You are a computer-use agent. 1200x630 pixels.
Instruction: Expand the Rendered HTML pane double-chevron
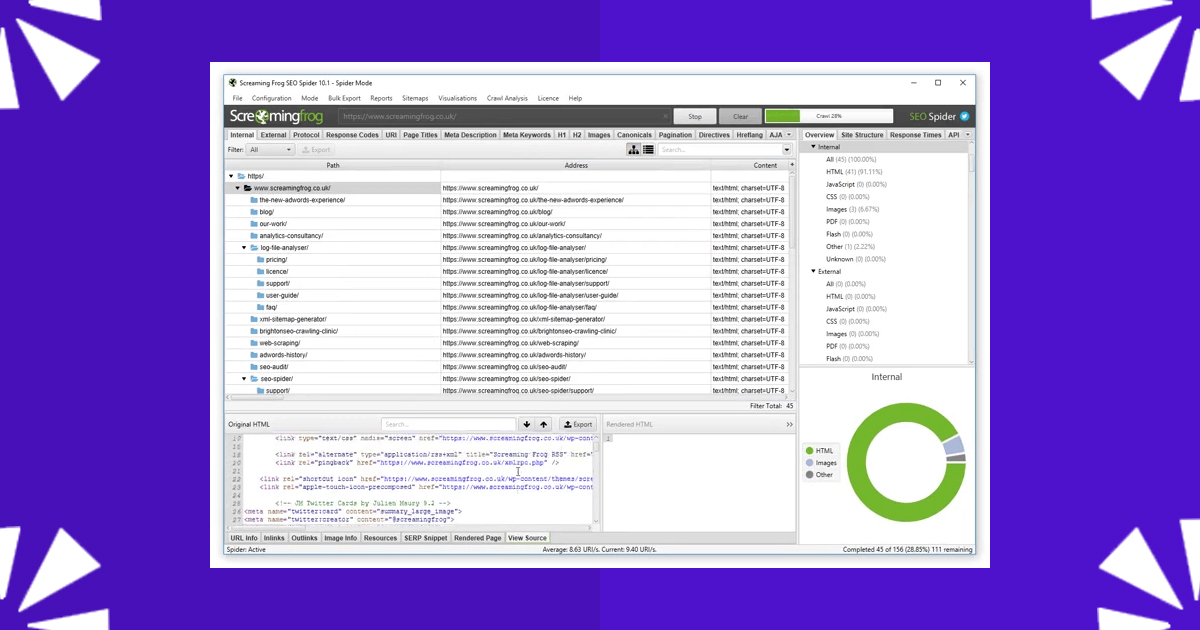(789, 424)
